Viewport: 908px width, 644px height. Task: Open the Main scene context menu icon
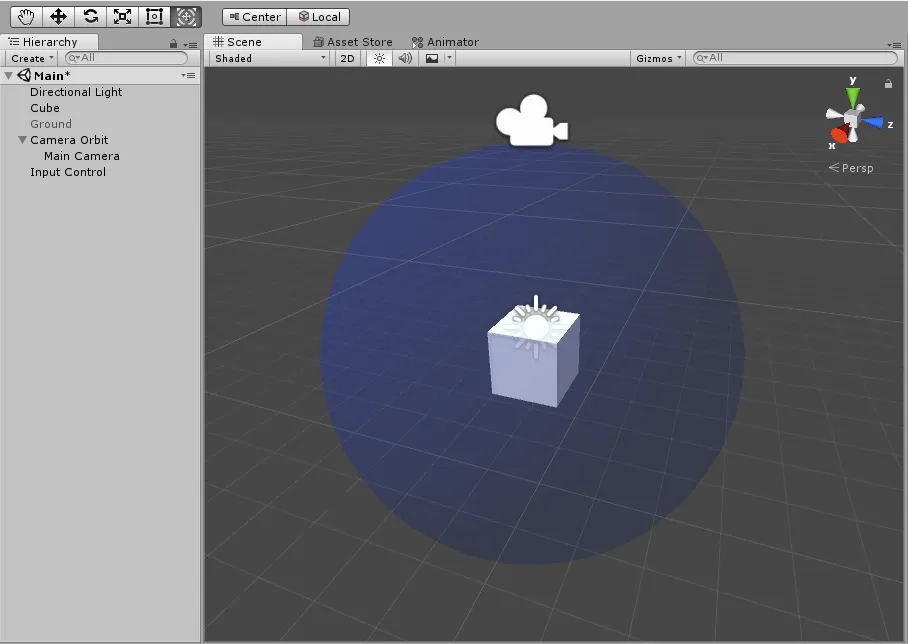click(x=188, y=75)
